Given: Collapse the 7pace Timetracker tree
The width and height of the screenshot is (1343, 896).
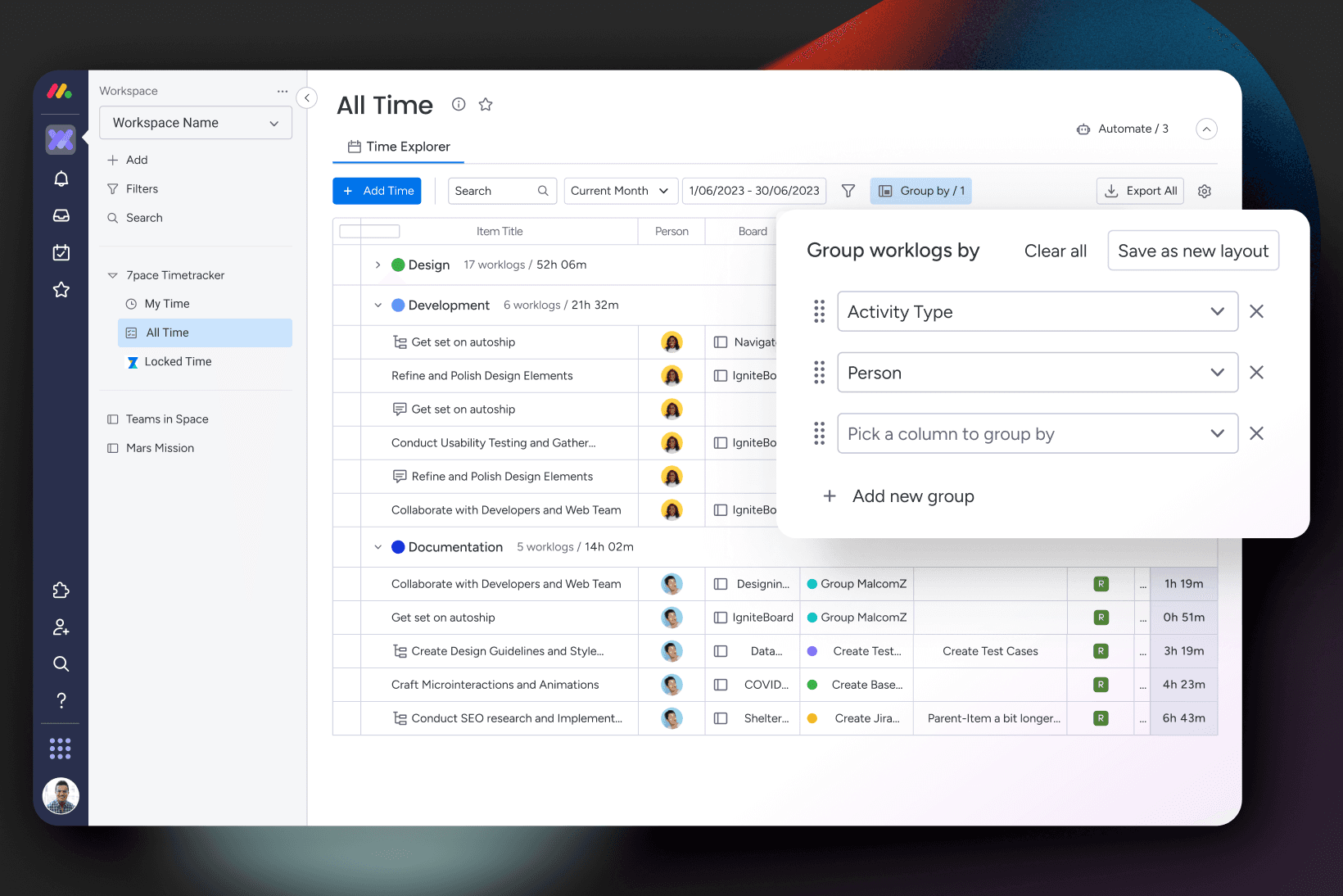Looking at the screenshot, I should click(x=112, y=275).
